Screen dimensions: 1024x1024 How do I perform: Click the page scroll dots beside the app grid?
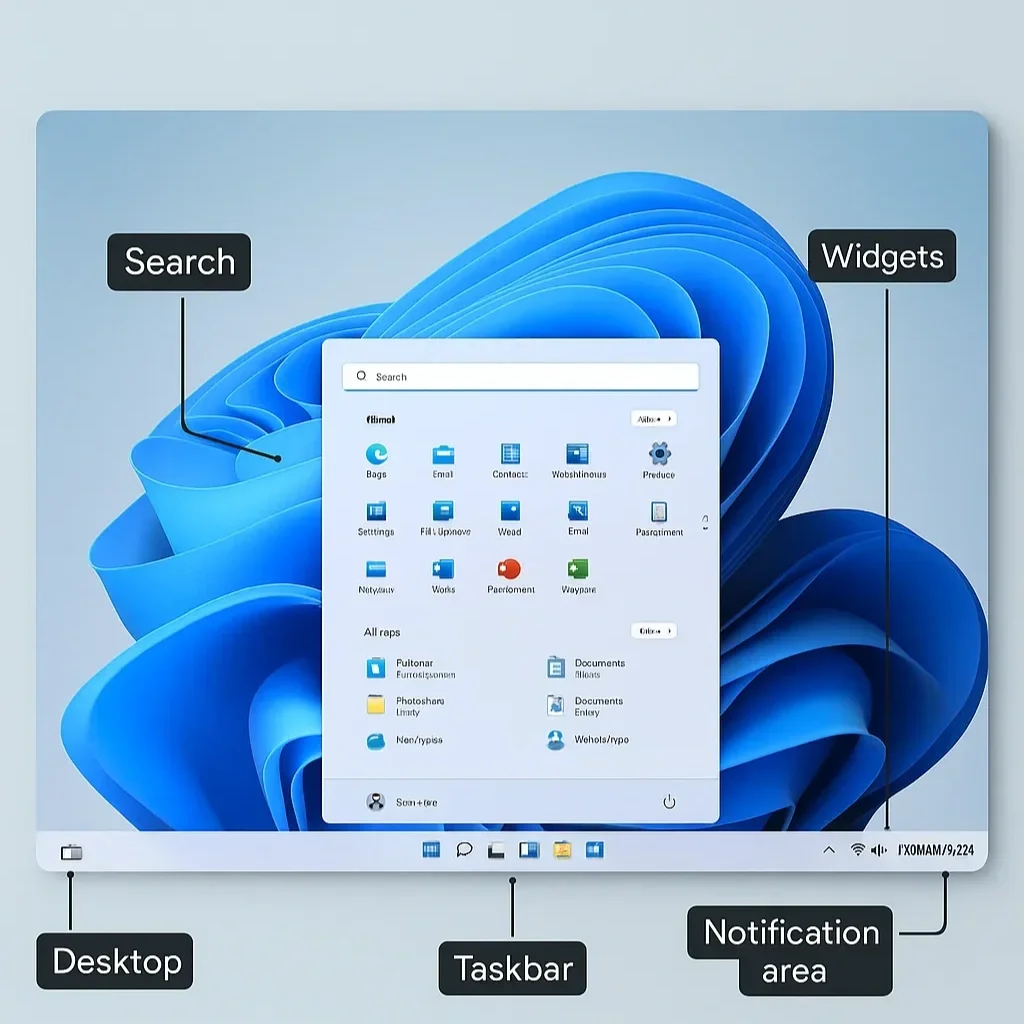pyautogui.click(x=705, y=522)
